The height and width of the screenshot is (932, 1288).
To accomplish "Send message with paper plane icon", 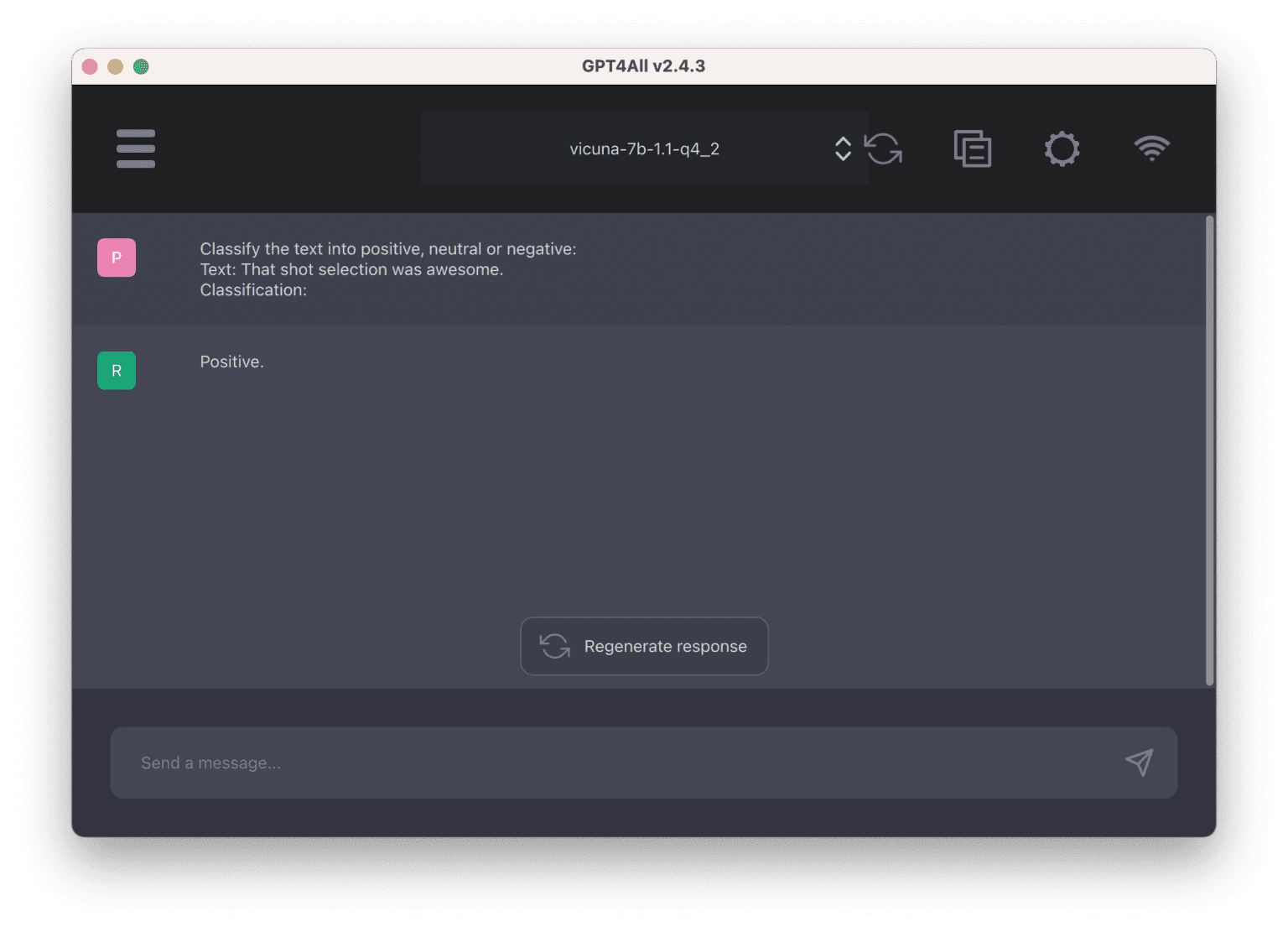I will click(1139, 763).
